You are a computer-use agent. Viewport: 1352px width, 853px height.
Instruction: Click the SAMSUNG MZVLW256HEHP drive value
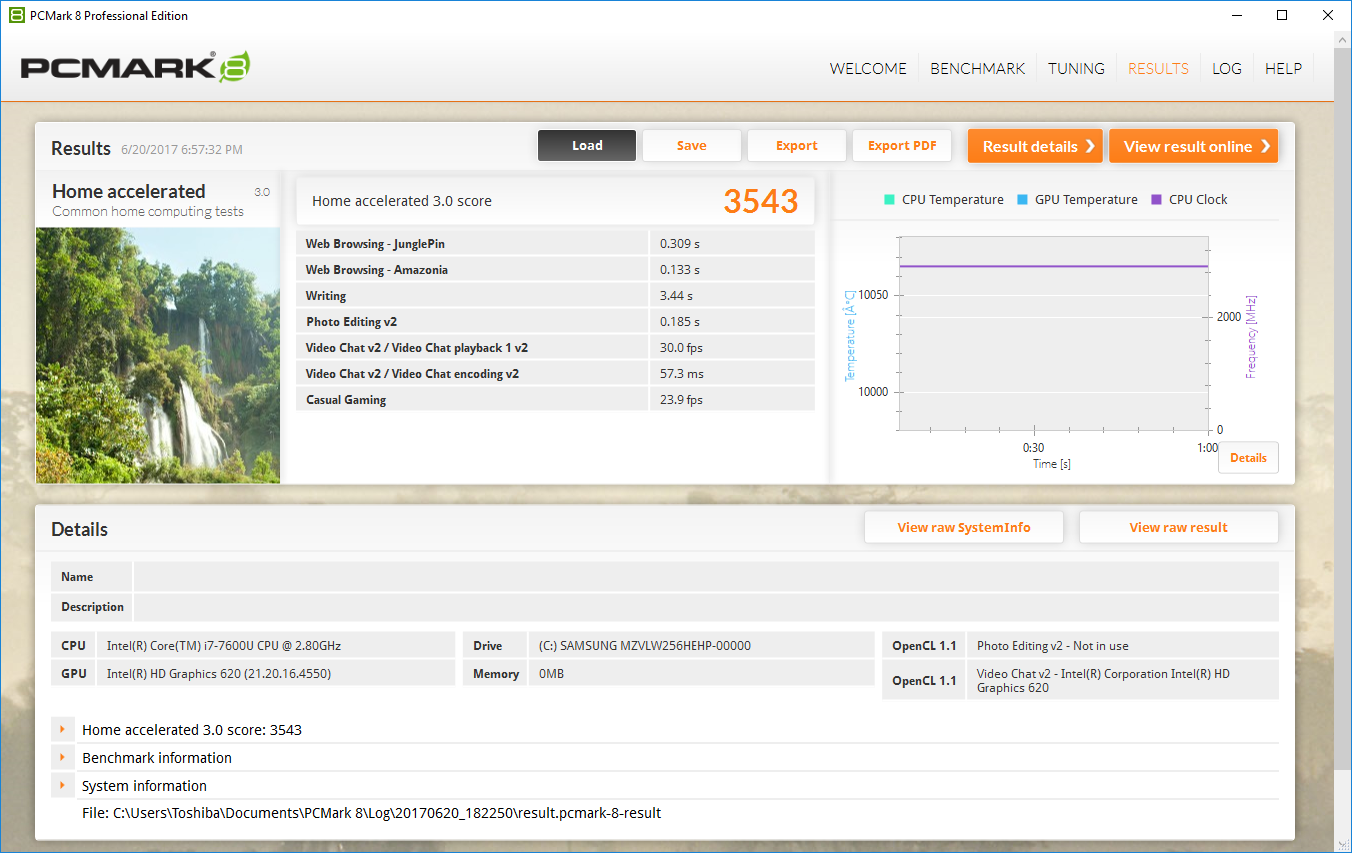[x=645, y=645]
